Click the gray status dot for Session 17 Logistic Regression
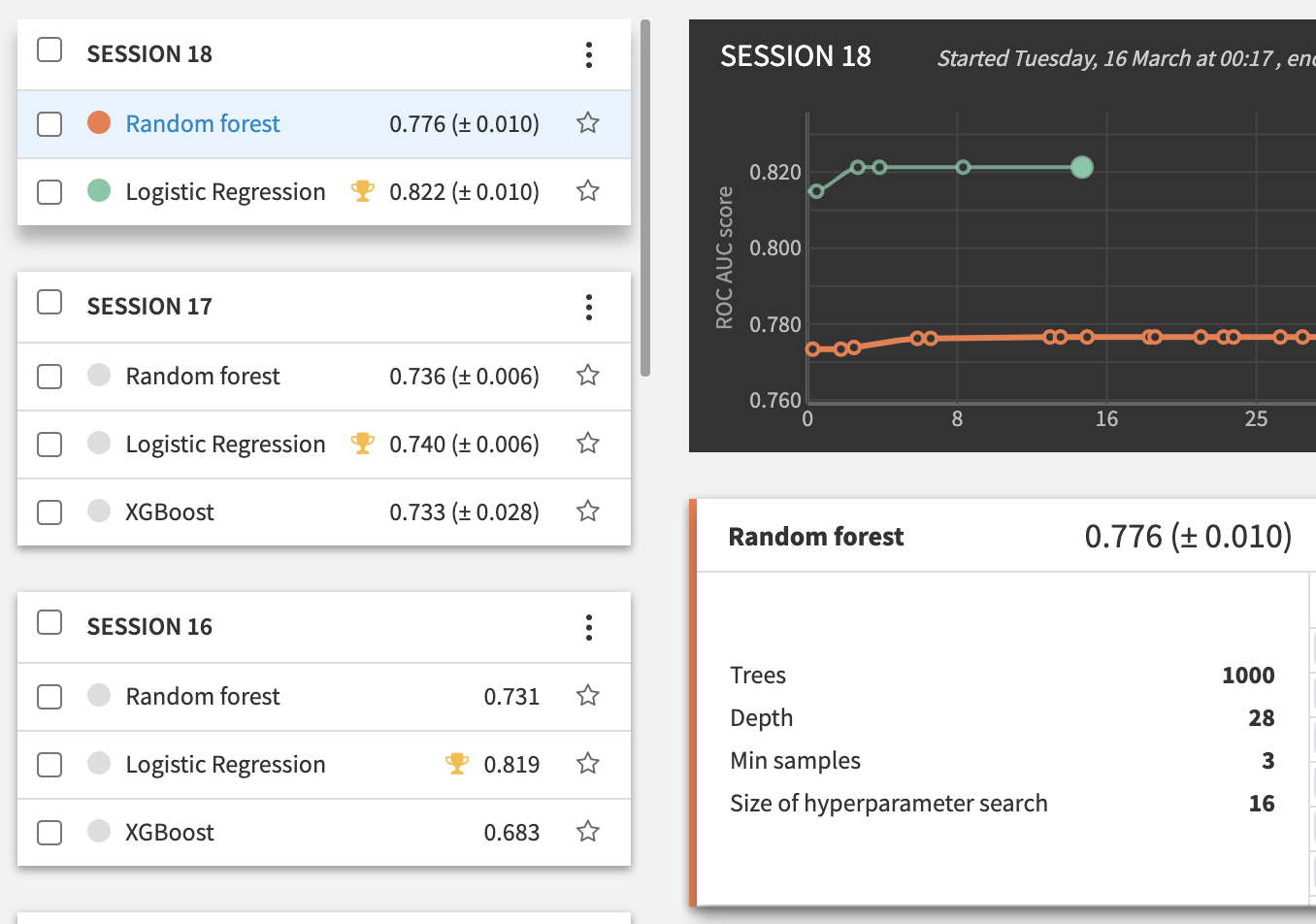1316x924 pixels. point(99,443)
